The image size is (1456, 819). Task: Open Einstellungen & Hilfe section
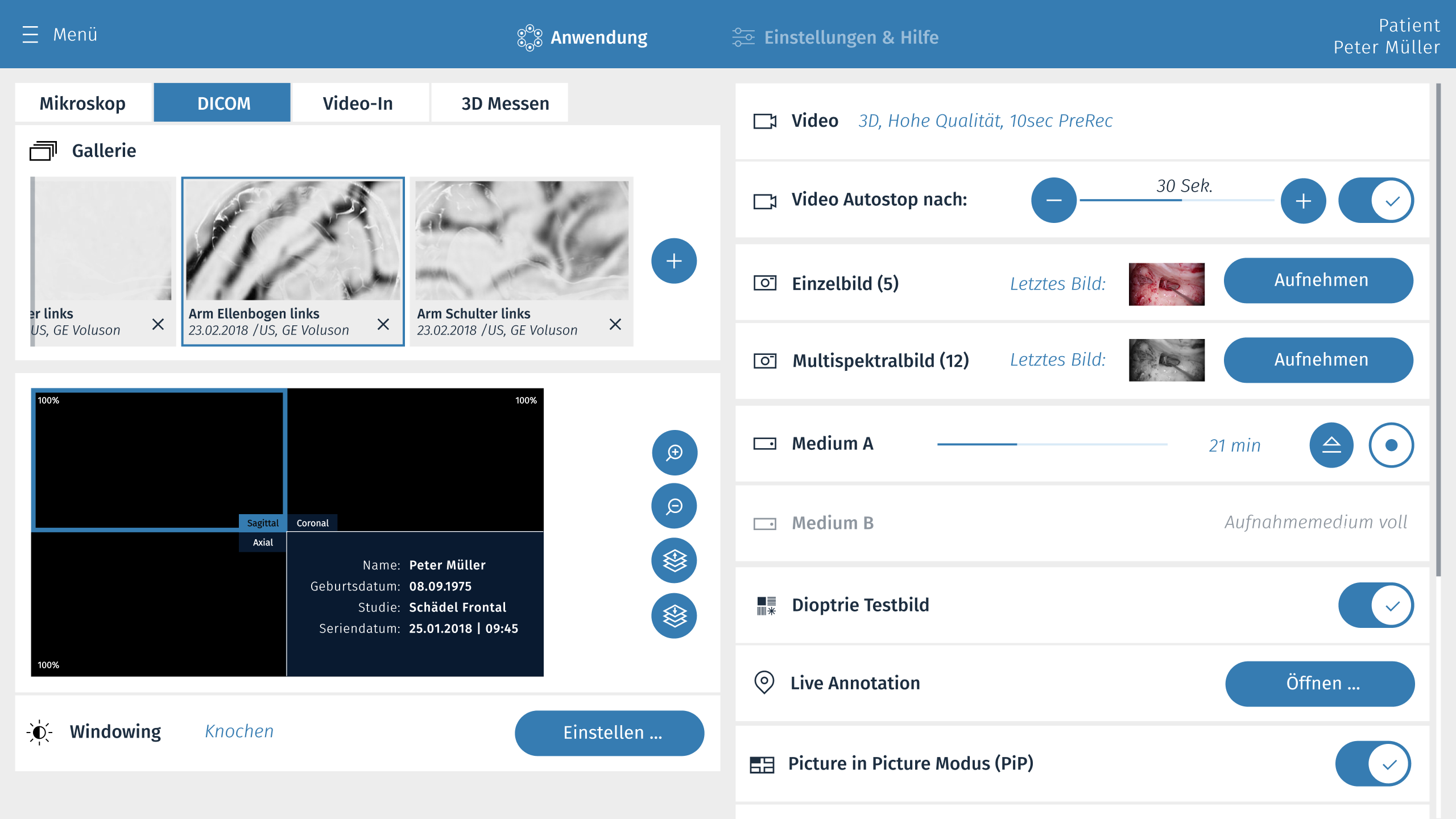click(x=836, y=38)
